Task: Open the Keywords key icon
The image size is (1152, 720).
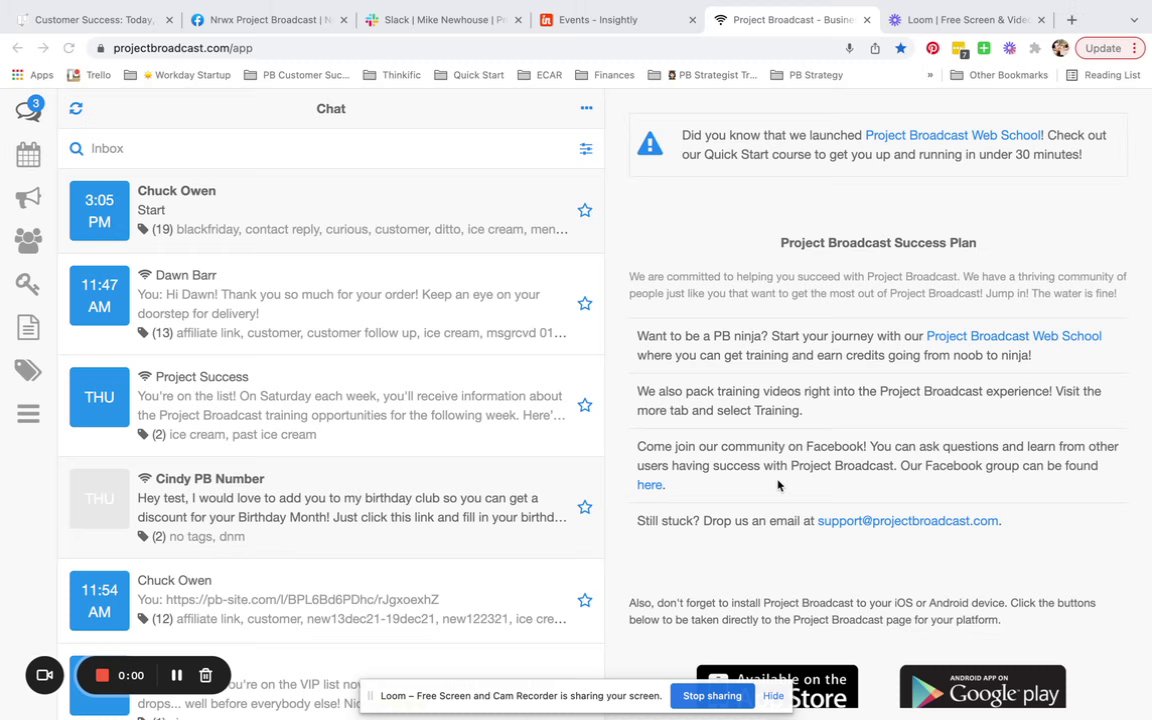Action: tap(28, 284)
